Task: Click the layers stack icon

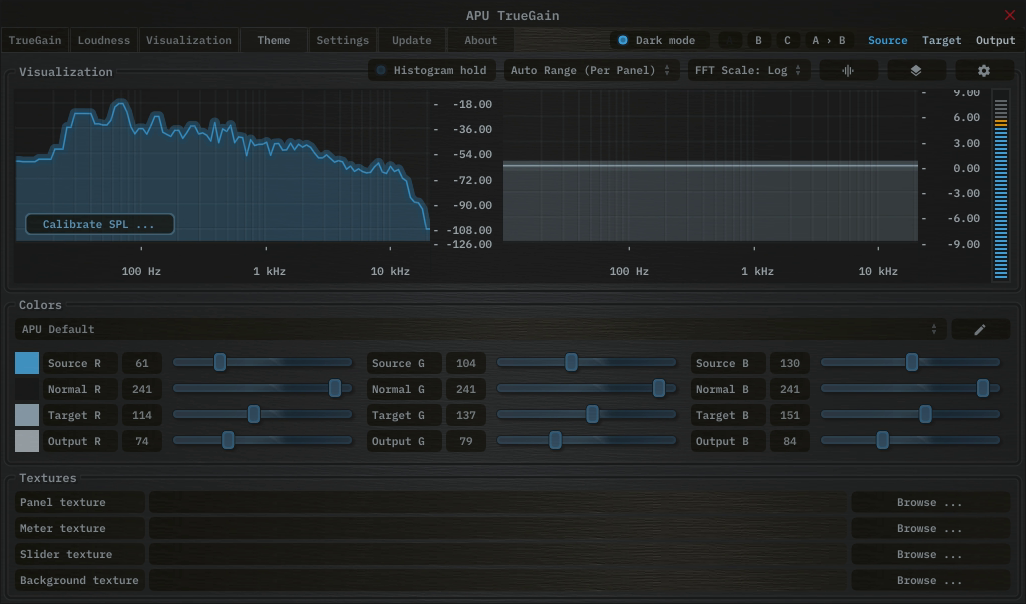Action: coord(915,71)
